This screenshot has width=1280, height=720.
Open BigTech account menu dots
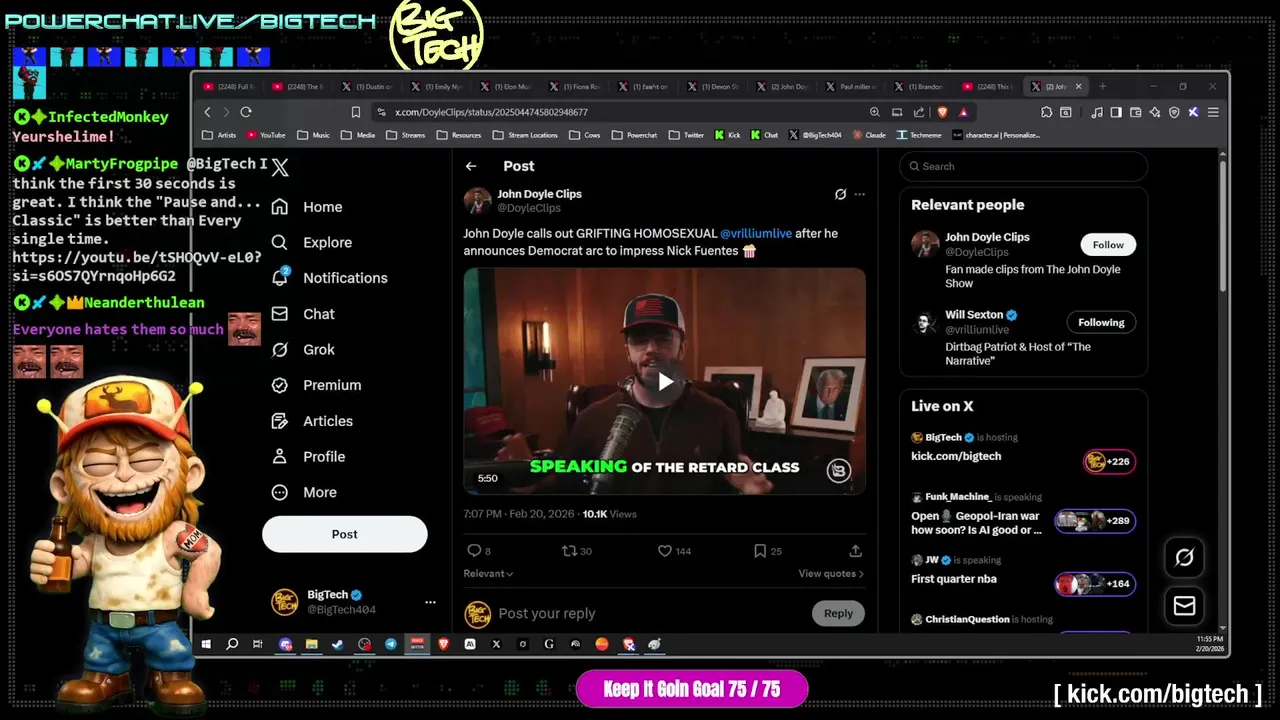click(x=430, y=602)
